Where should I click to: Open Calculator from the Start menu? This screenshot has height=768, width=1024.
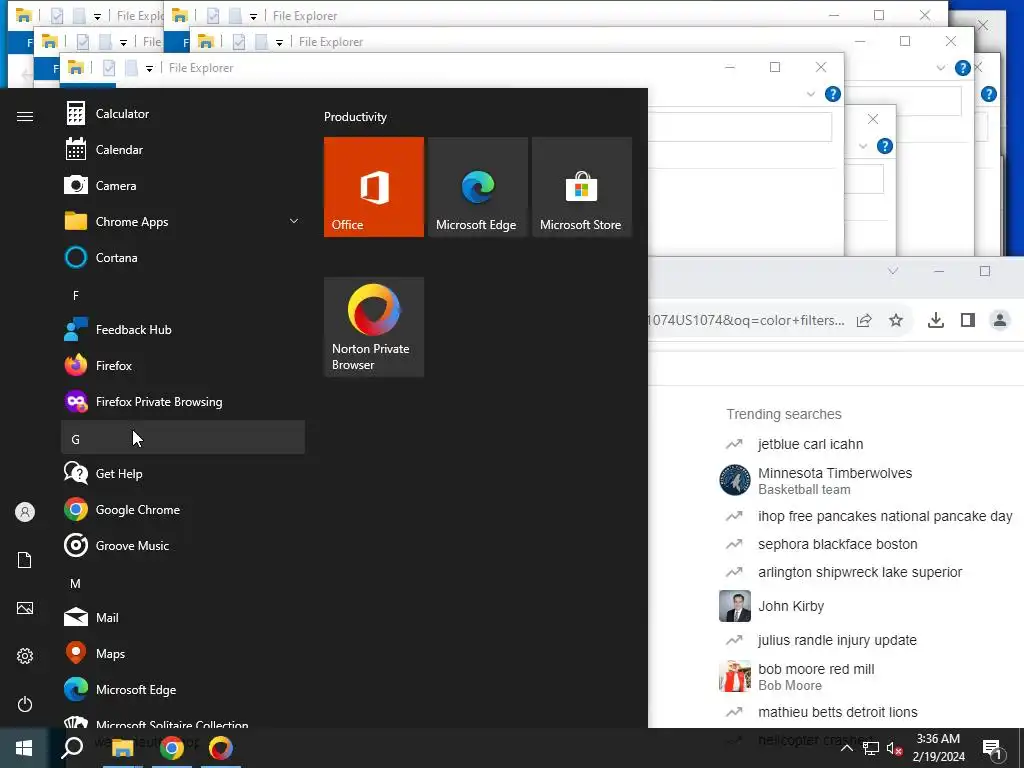tap(183, 114)
